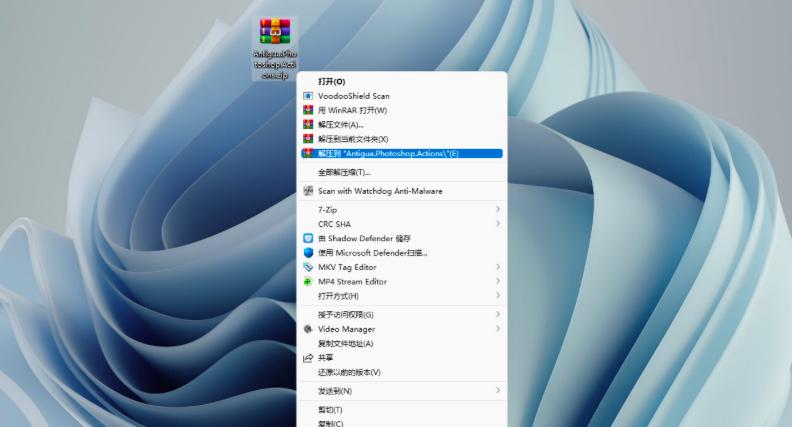The width and height of the screenshot is (792, 427).
Task: Run VoodooShield Scan on the file
Action: click(402, 96)
